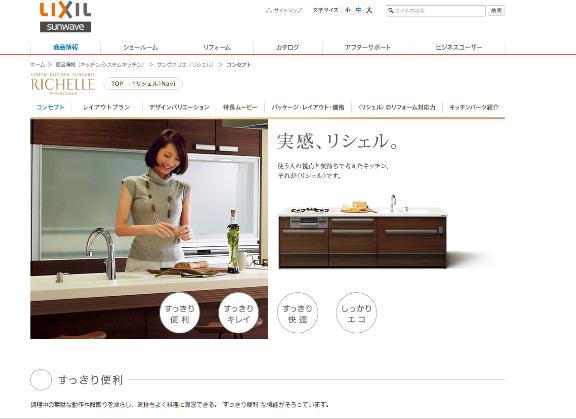Image resolution: width=576 pixels, height=419 pixels.
Task: Open the 商品情報 main menu
Action: pyautogui.click(x=66, y=47)
